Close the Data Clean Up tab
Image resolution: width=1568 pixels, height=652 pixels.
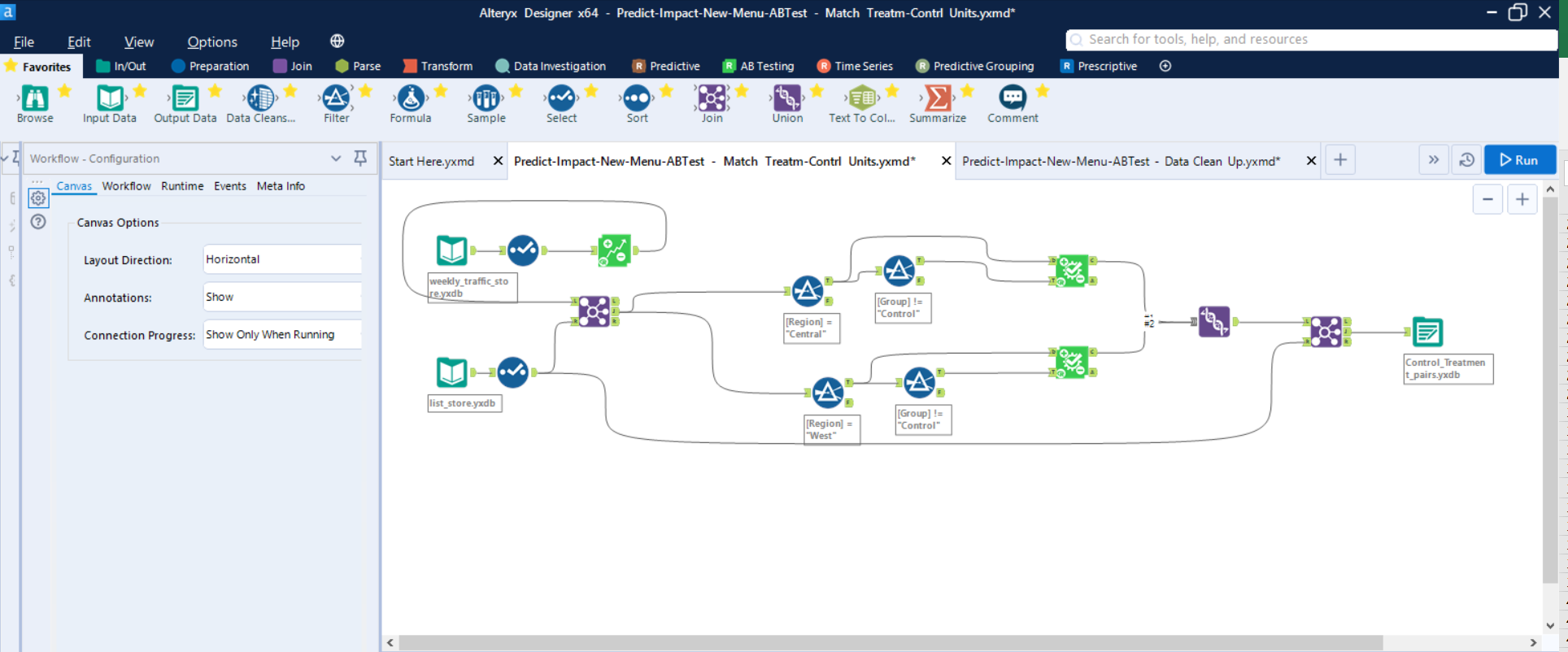pyautogui.click(x=1311, y=161)
